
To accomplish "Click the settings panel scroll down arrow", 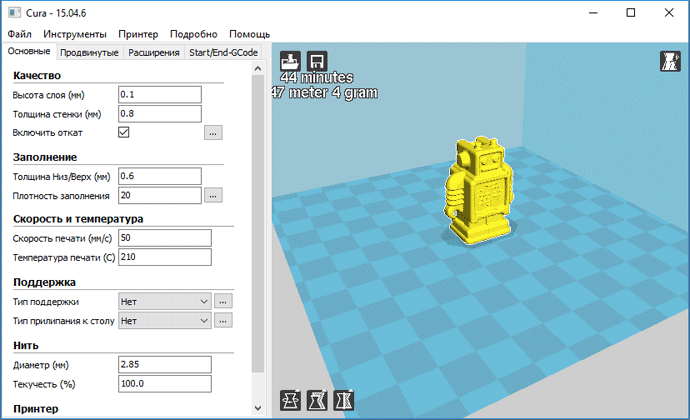I will (x=258, y=409).
